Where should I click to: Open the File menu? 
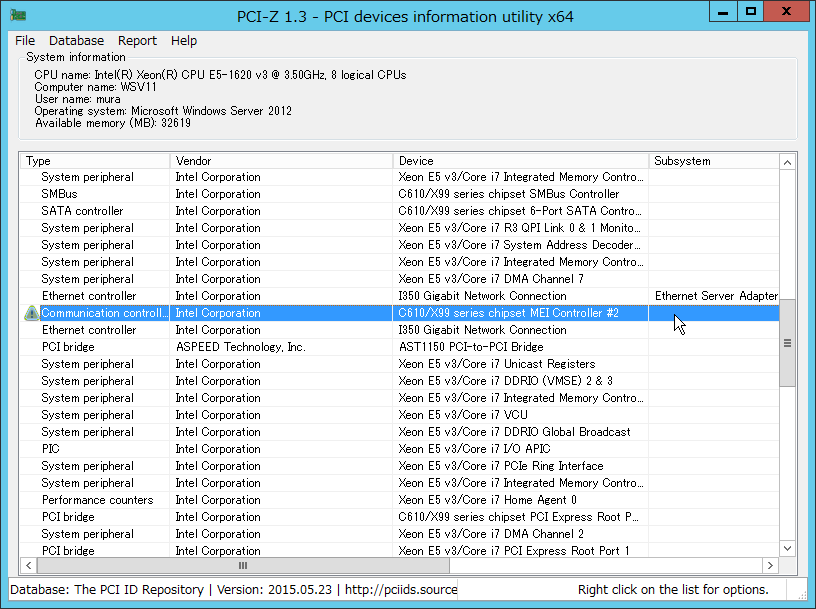[x=25, y=41]
